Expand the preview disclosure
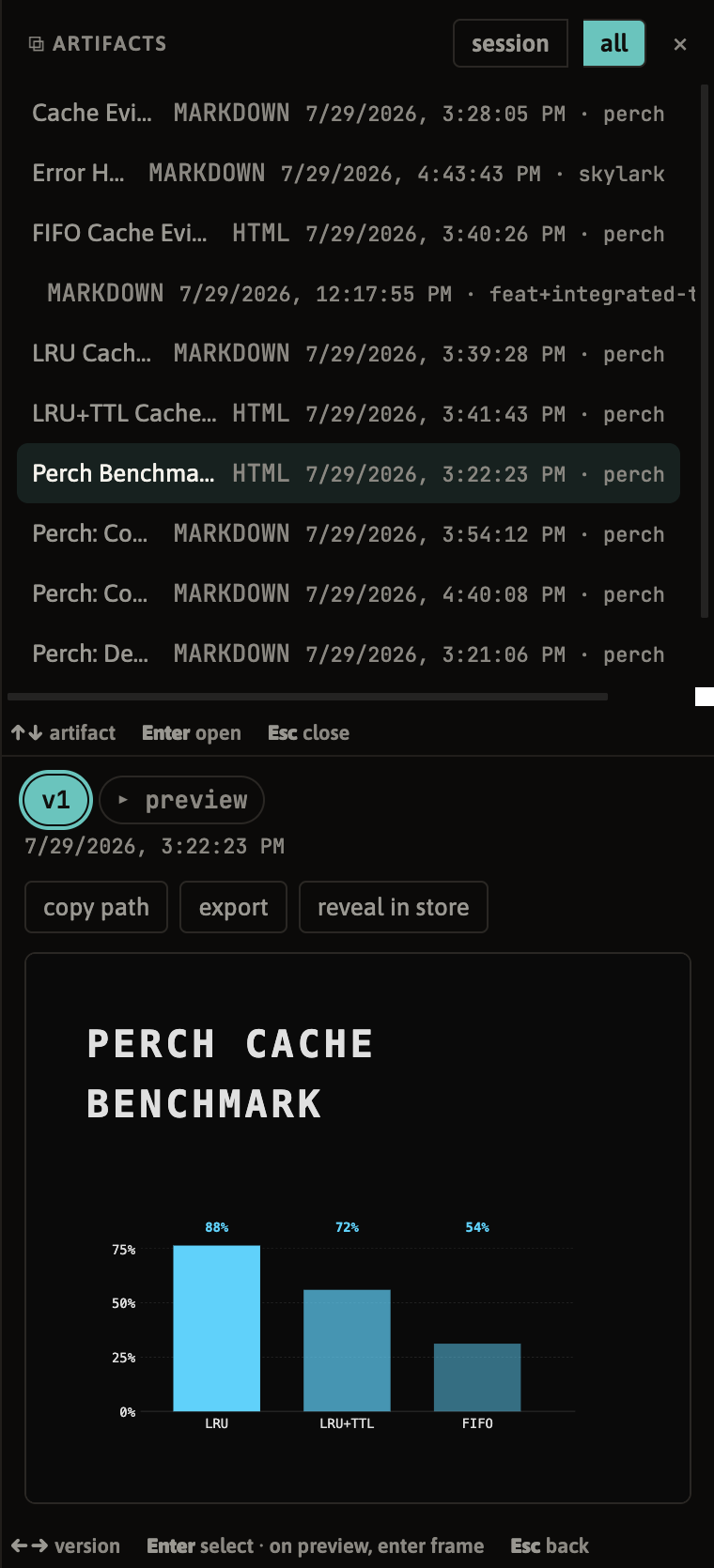This screenshot has width=714, height=1568. tap(181, 800)
